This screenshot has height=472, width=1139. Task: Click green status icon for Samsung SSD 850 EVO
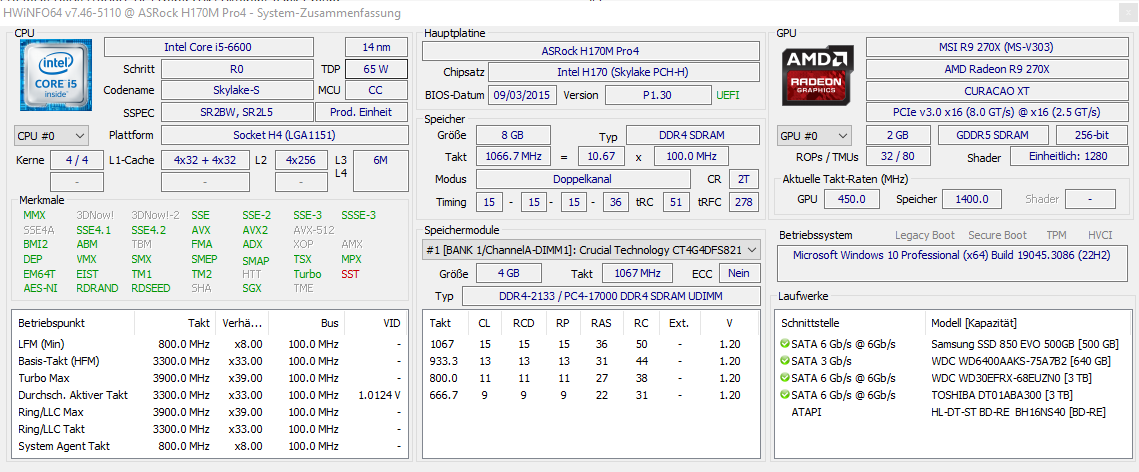[x=784, y=343]
